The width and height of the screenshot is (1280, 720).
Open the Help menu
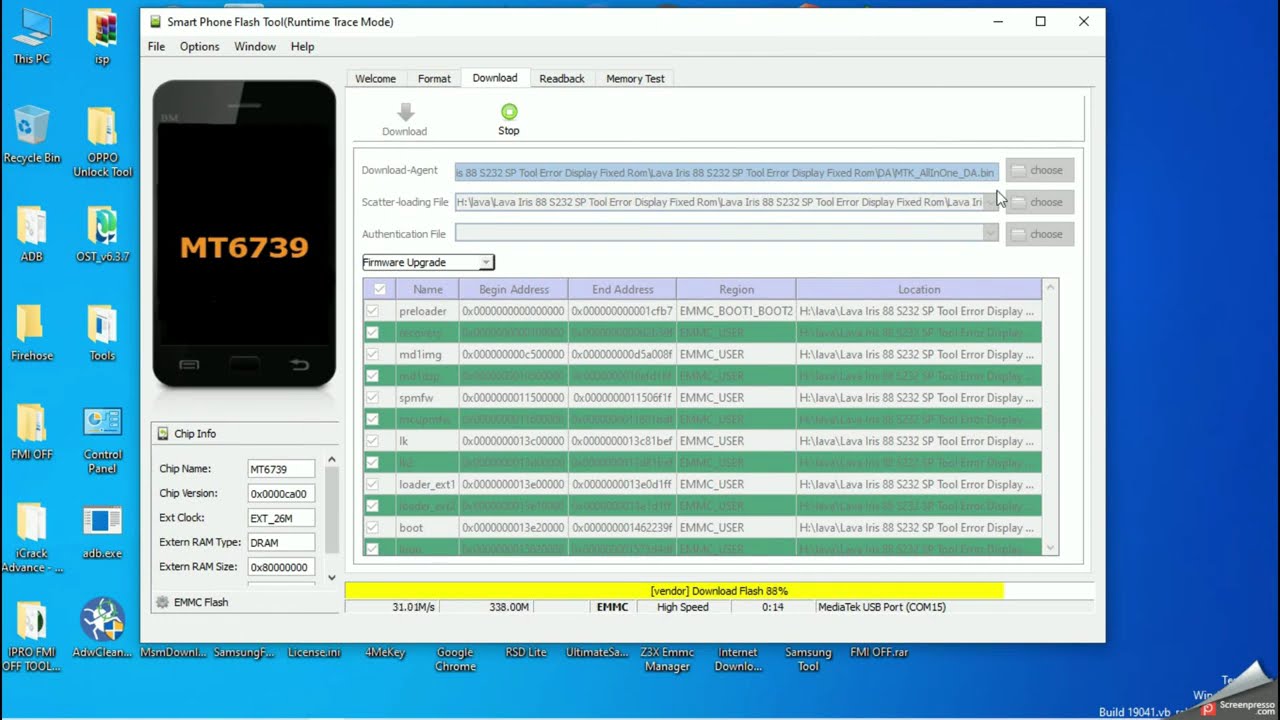pos(302,47)
